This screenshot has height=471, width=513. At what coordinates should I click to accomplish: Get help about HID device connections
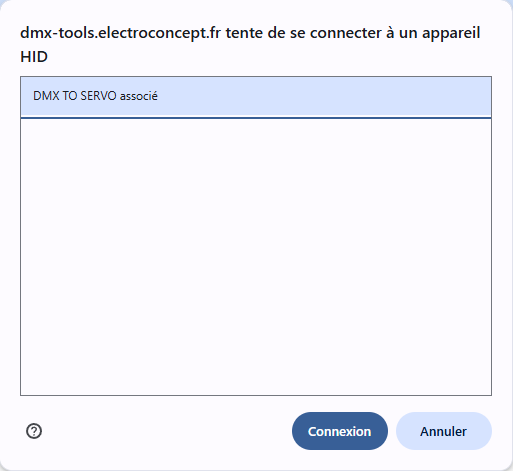pos(34,431)
